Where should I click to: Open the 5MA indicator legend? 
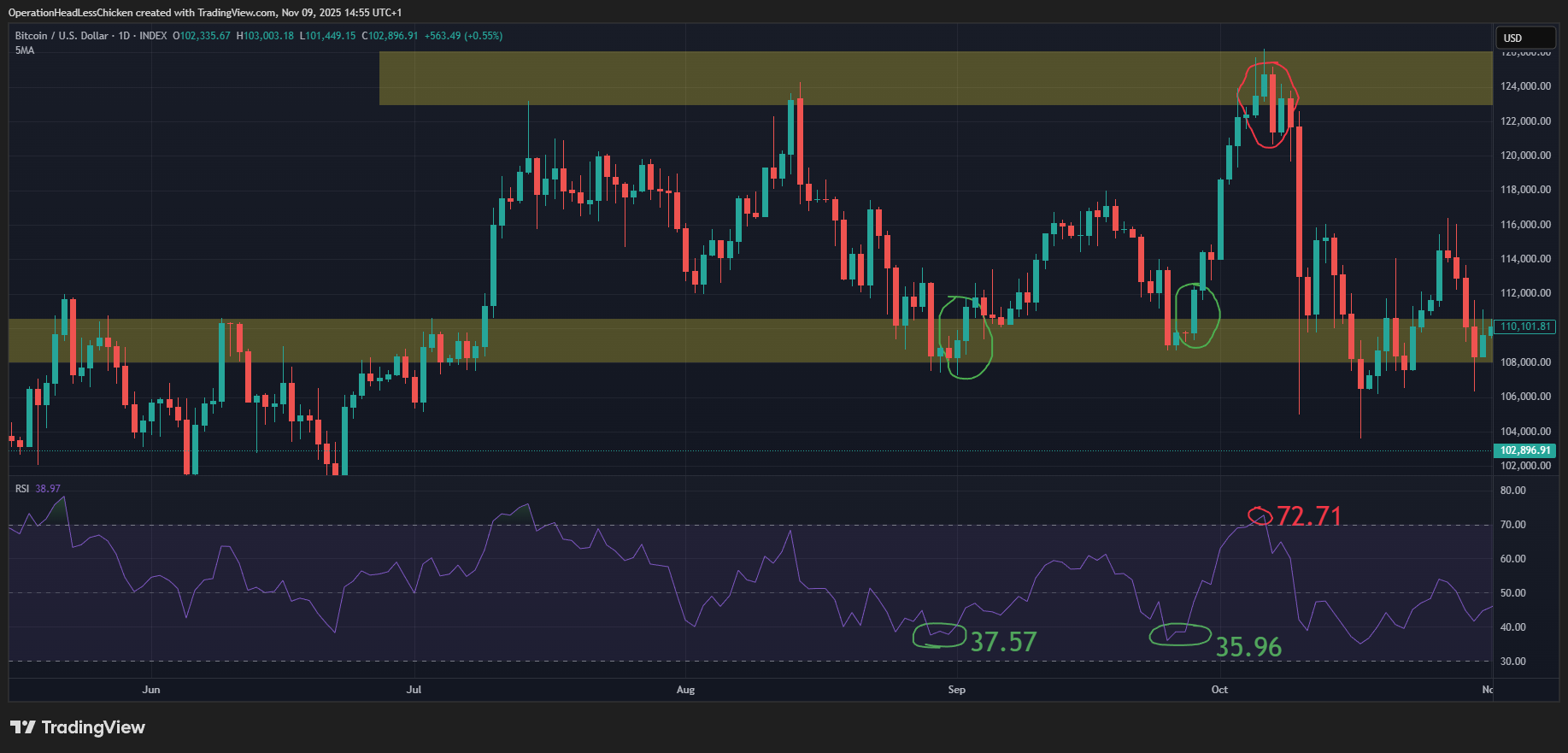coord(25,50)
